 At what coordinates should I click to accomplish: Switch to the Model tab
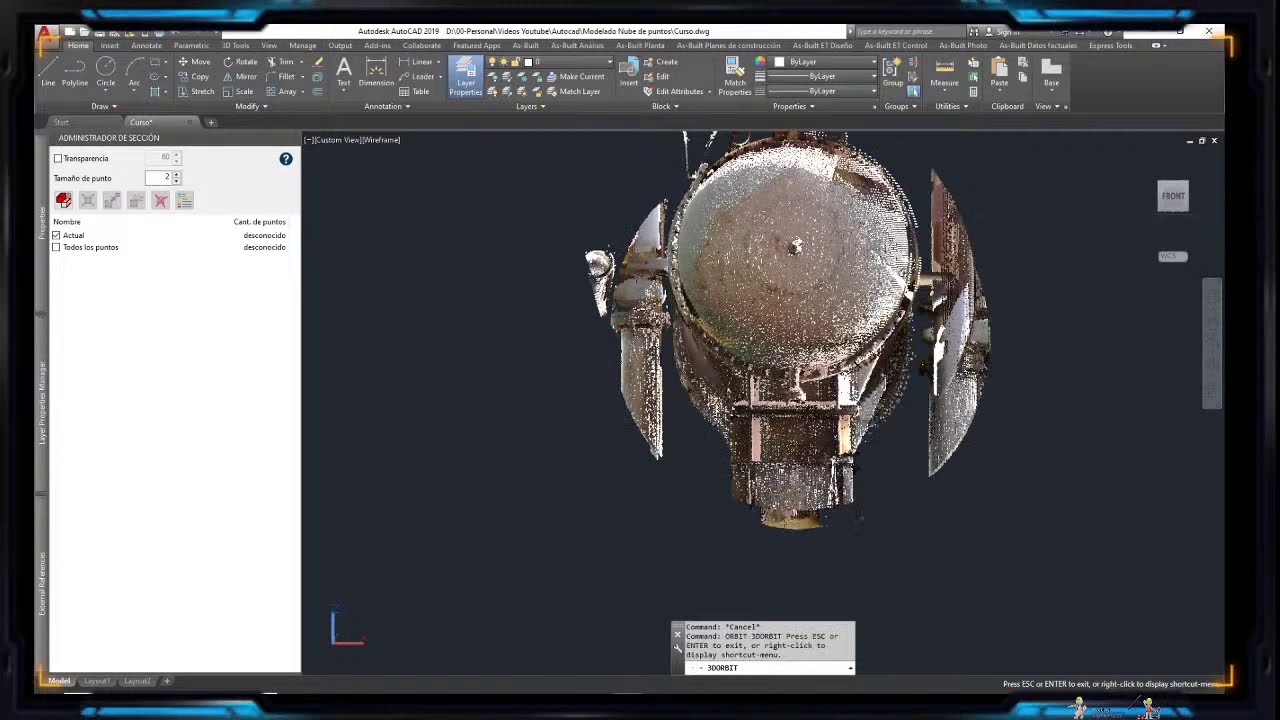pyautogui.click(x=59, y=681)
